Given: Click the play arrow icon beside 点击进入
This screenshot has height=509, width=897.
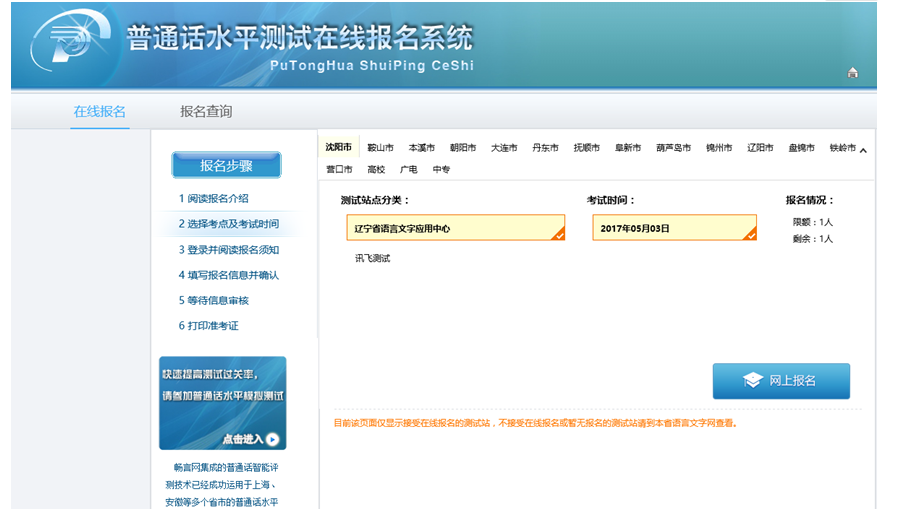Looking at the screenshot, I should point(272,439).
